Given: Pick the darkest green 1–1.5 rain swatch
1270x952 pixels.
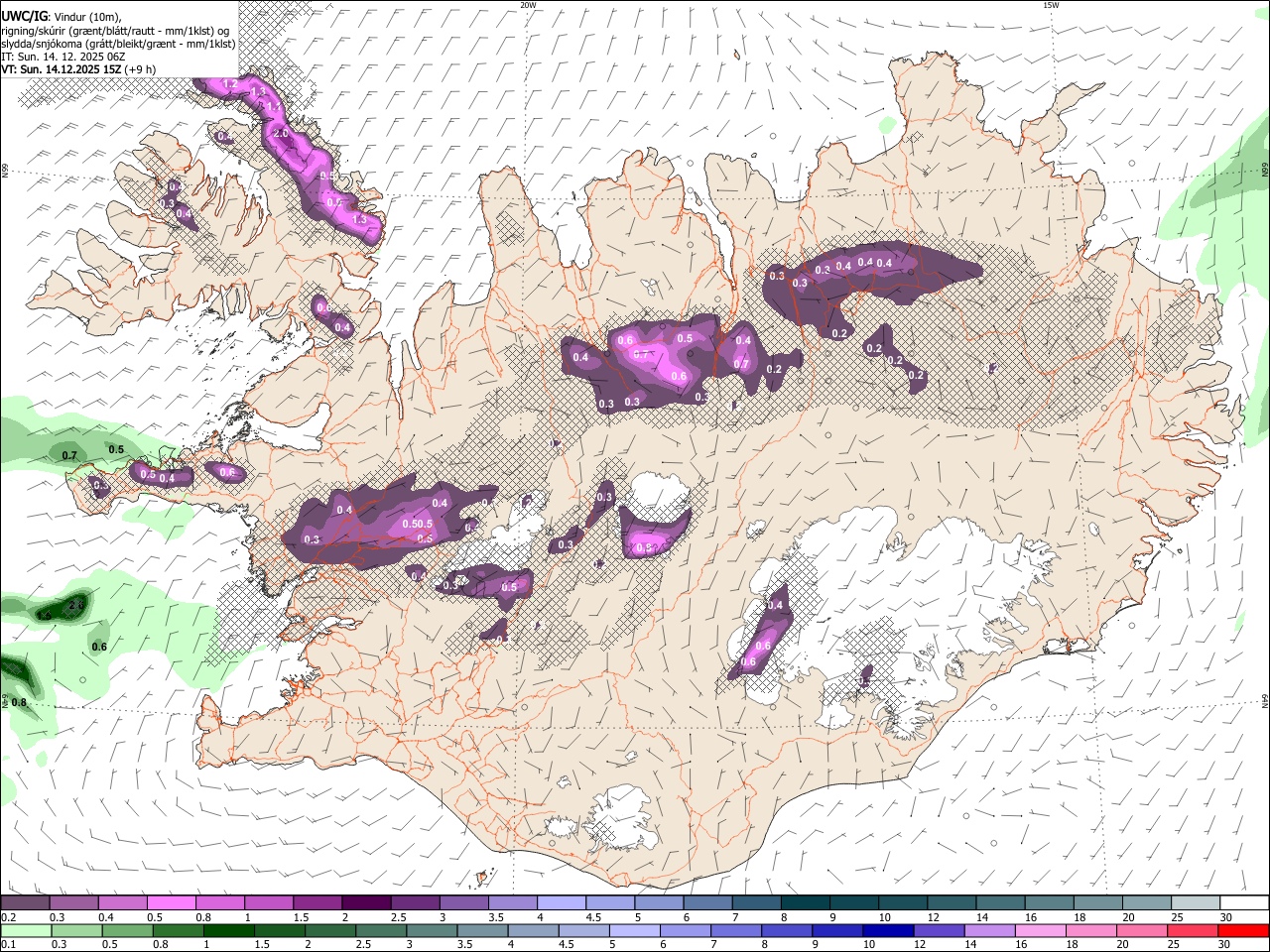Looking at the screenshot, I should tap(230, 930).
